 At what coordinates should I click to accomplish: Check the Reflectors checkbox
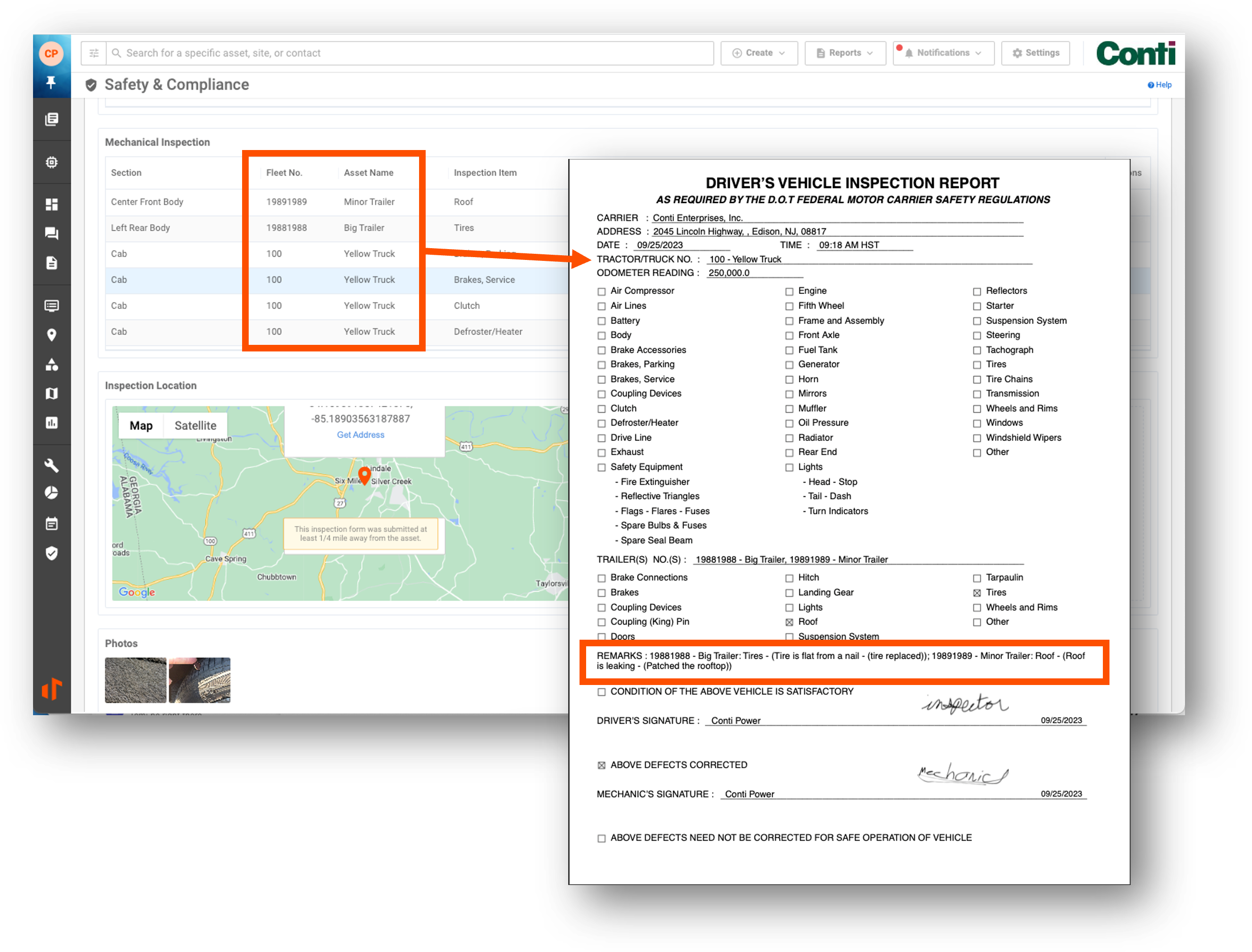point(976,291)
